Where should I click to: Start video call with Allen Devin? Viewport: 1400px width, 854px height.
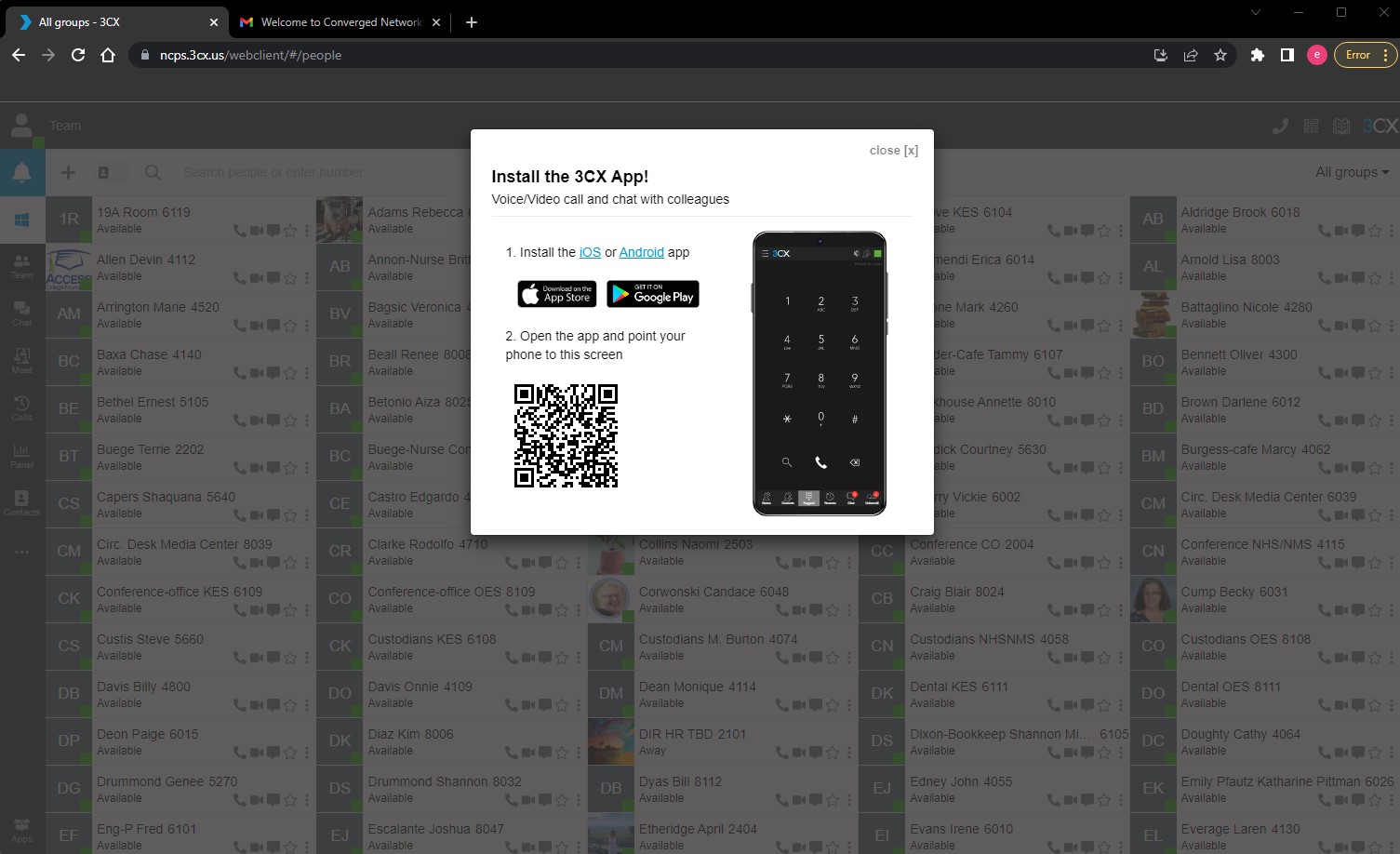(x=257, y=278)
